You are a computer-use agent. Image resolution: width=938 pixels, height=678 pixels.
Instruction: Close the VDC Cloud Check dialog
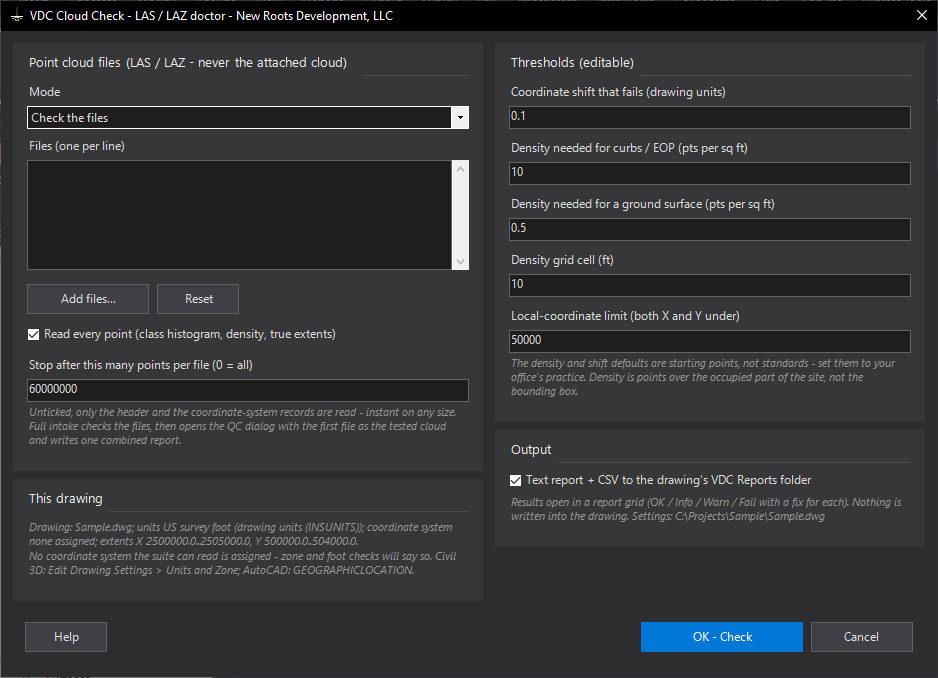(x=922, y=16)
